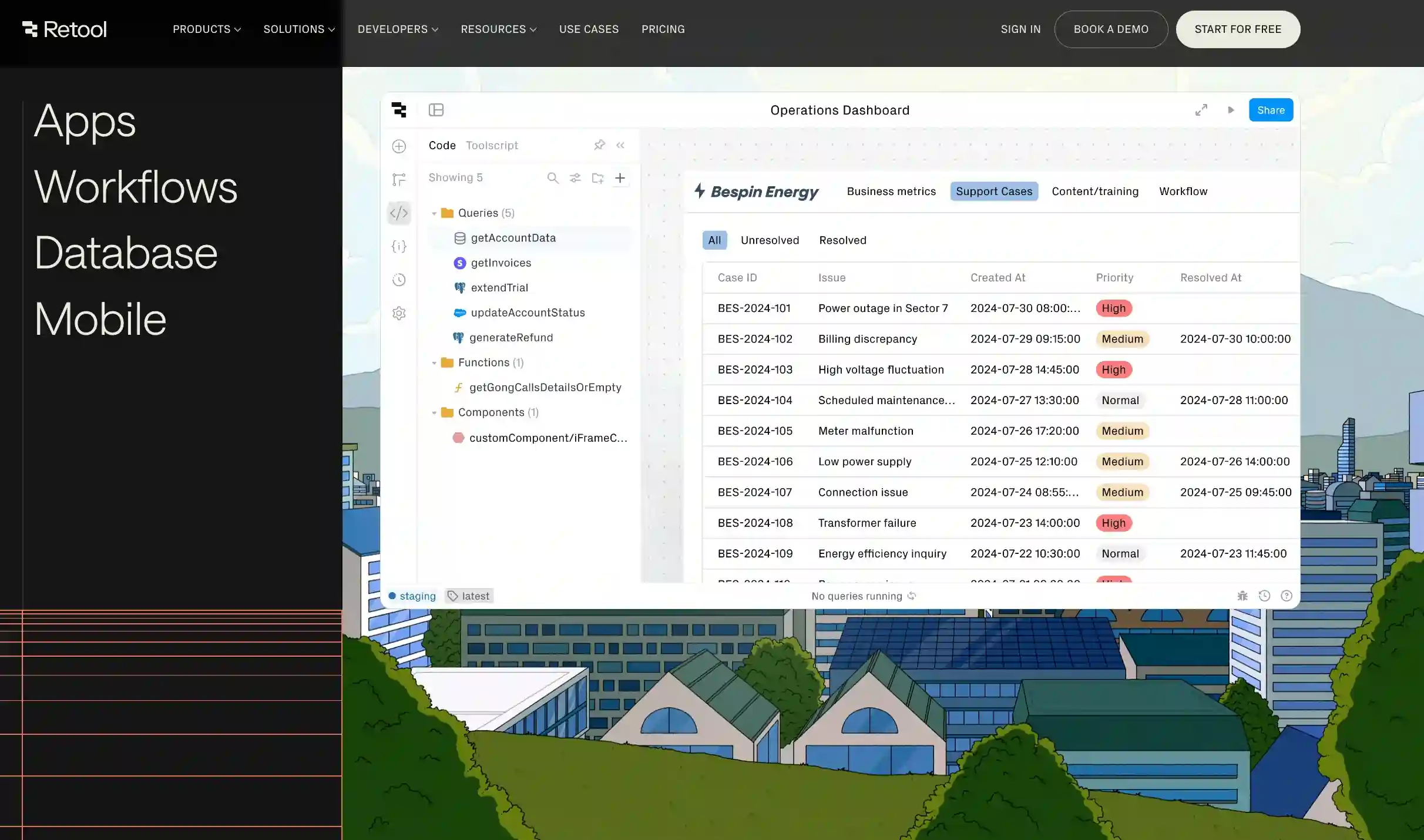
Task: Click Book a Demo button
Action: coord(1111,29)
